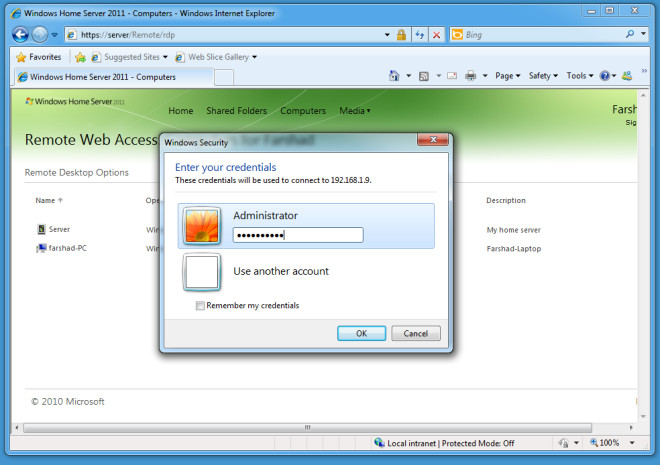
Task: Select the Use another account tile
Action: [x=306, y=272]
